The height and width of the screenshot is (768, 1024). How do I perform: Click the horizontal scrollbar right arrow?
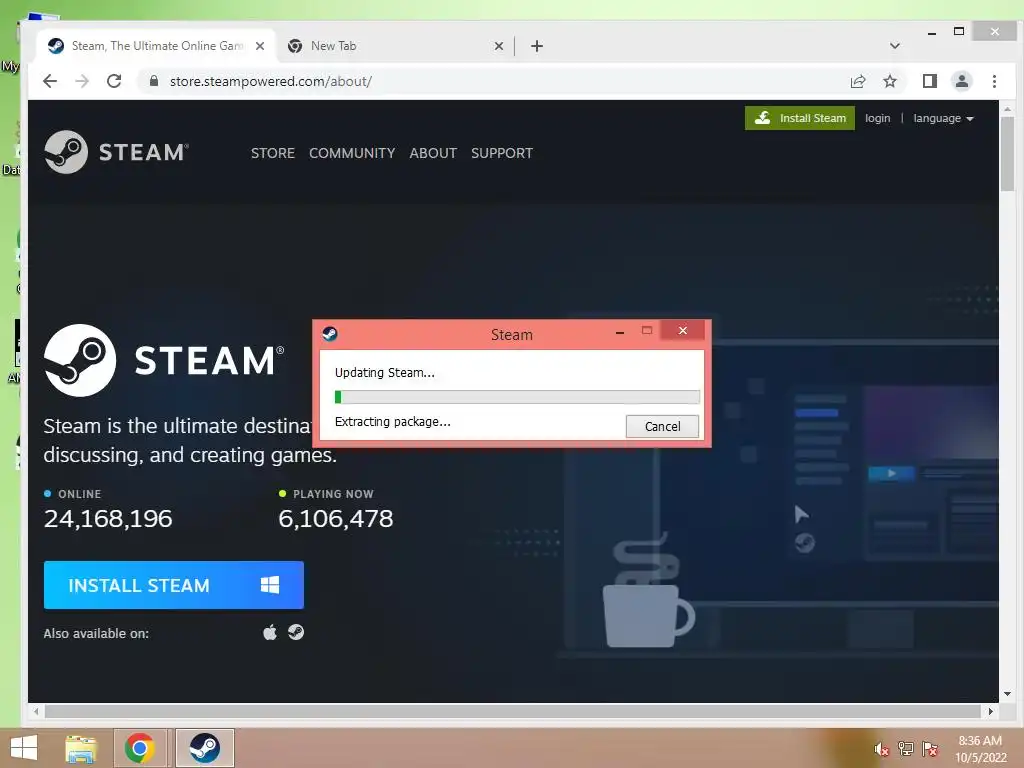991,711
